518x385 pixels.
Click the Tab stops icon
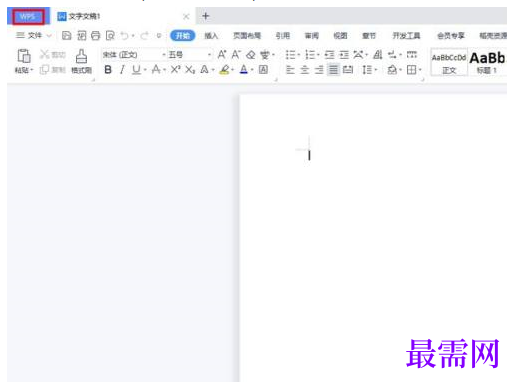(x=412, y=54)
